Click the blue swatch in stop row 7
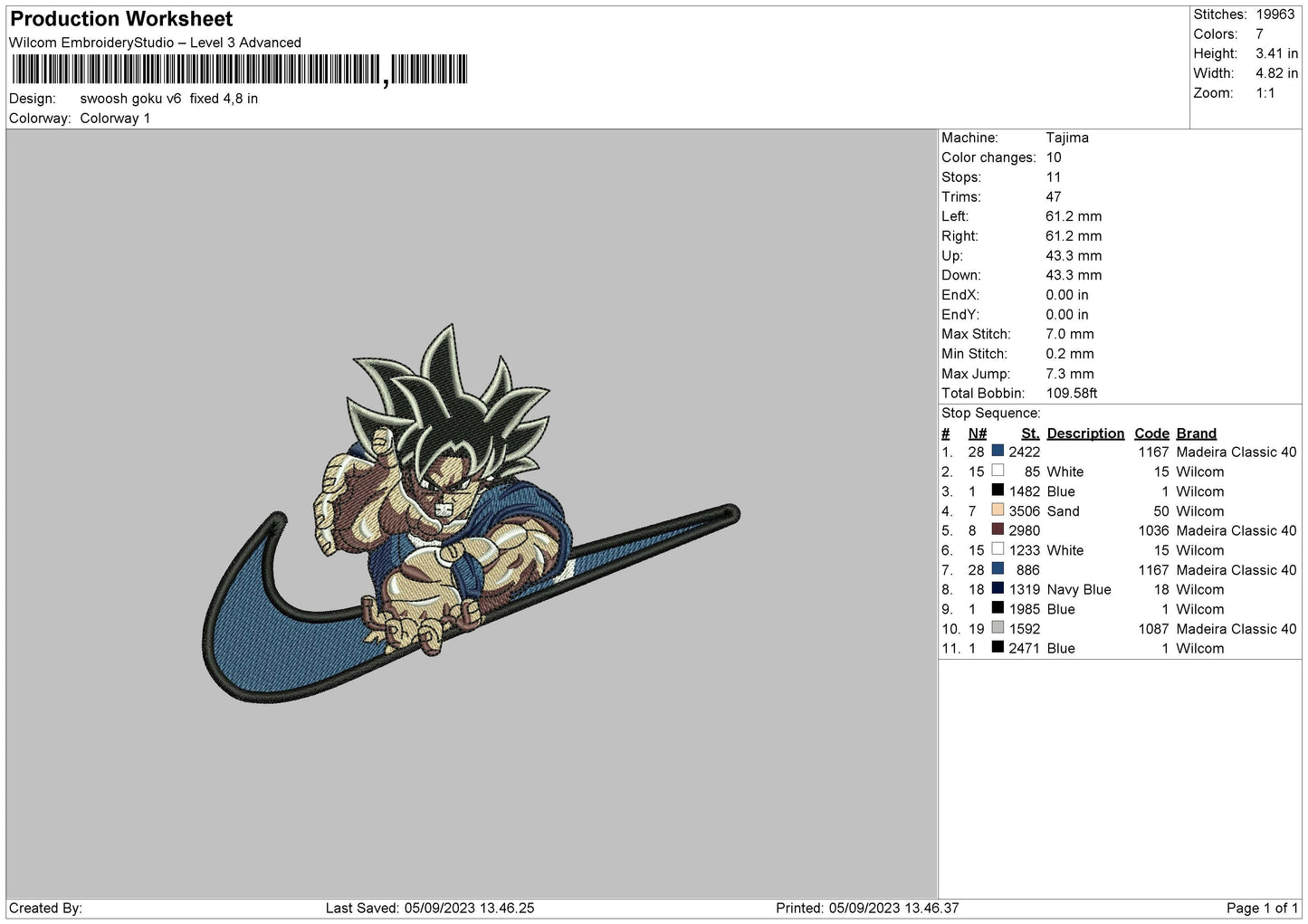1308x924 pixels. 998,568
